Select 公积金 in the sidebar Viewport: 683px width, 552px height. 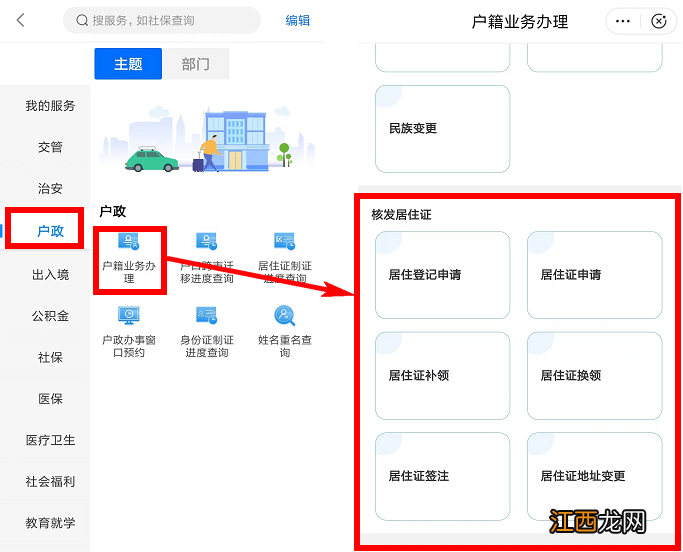point(50,316)
